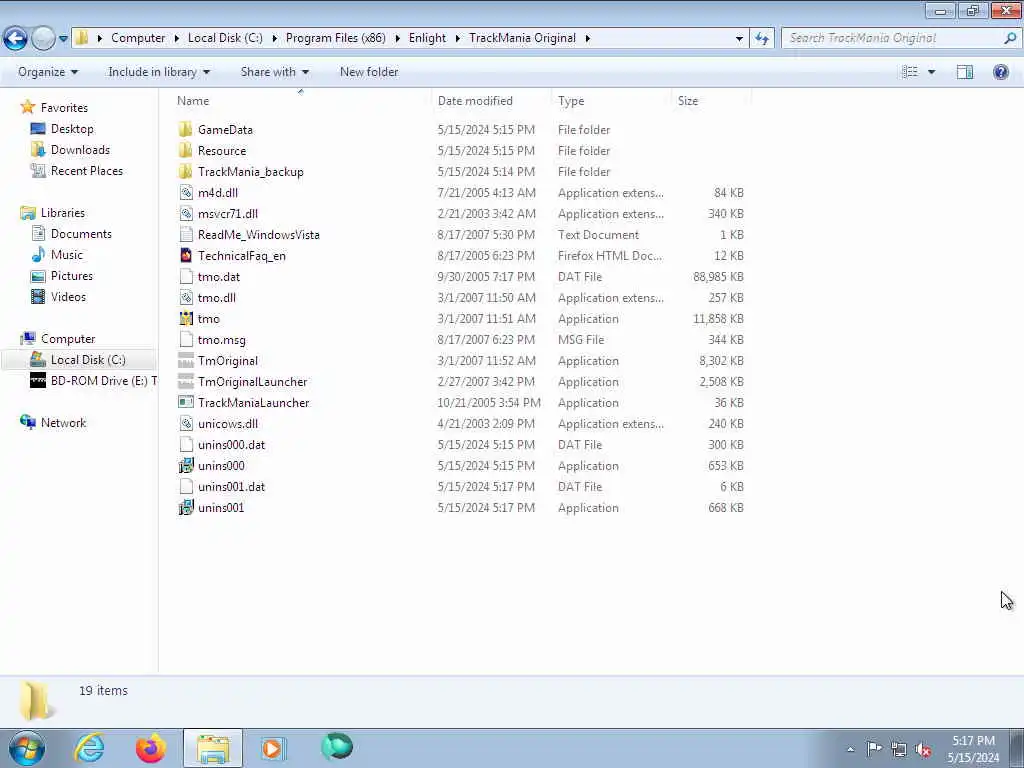
Task: Select the tmo.dll file icon
Action: 185,298
